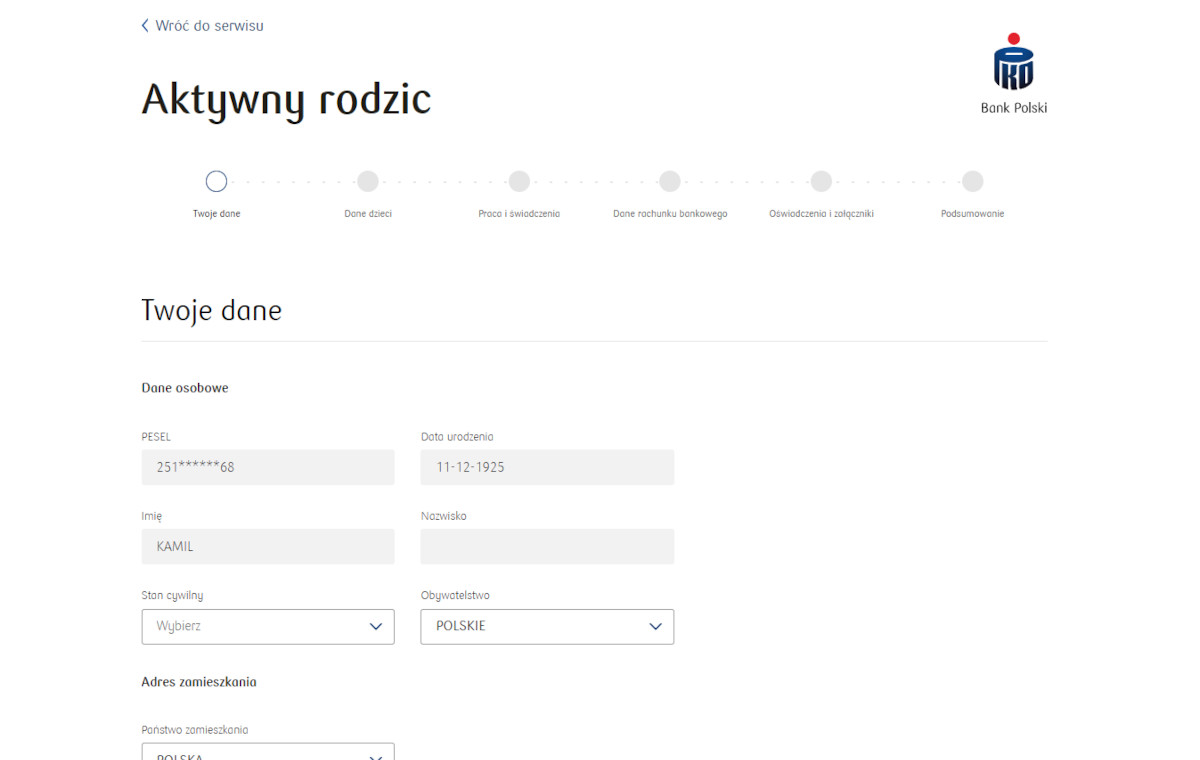Click the Podsumowanie step circle

972,181
